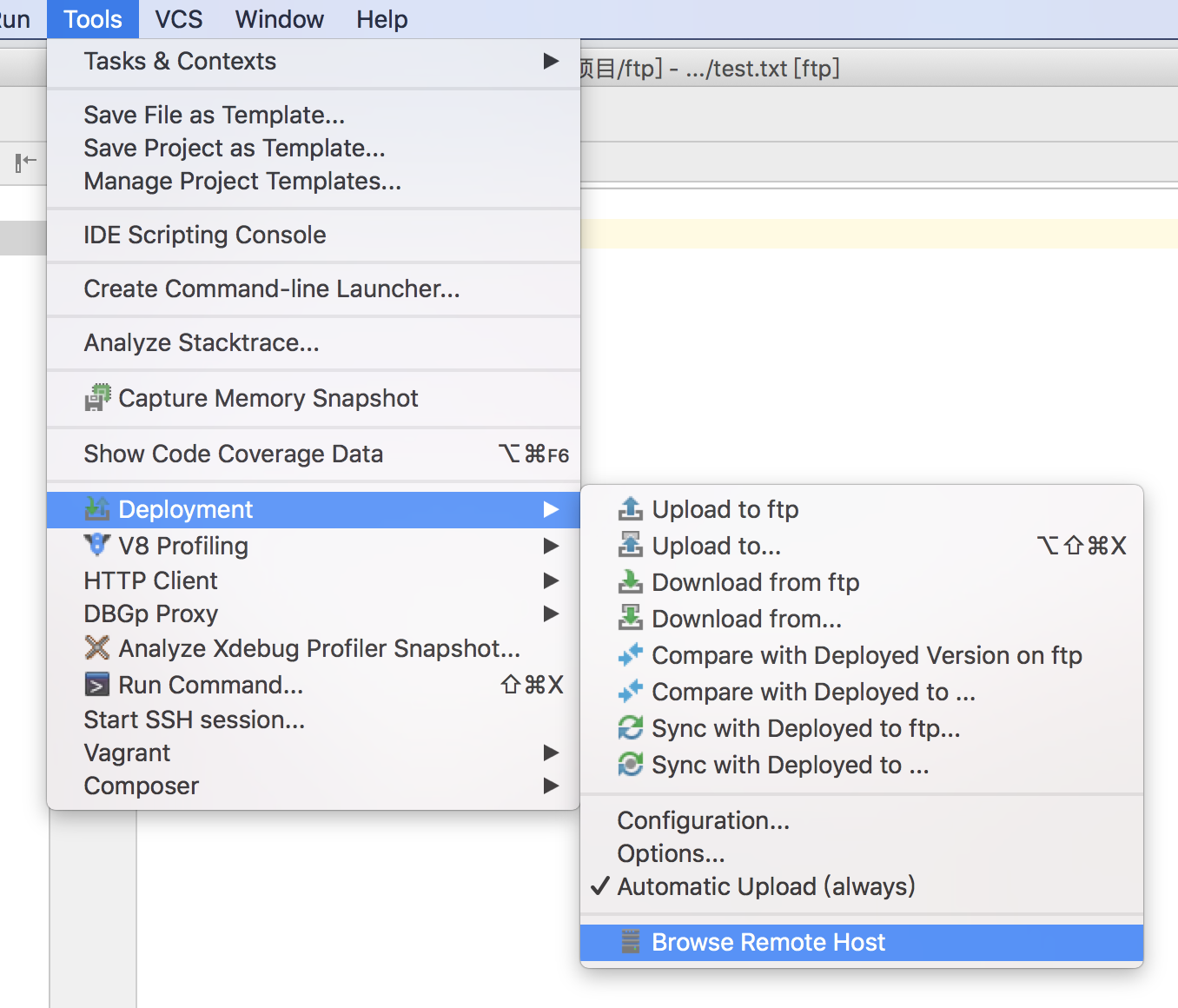Click the V8 Profiling icon
The image size is (1178, 1008).
pos(96,546)
